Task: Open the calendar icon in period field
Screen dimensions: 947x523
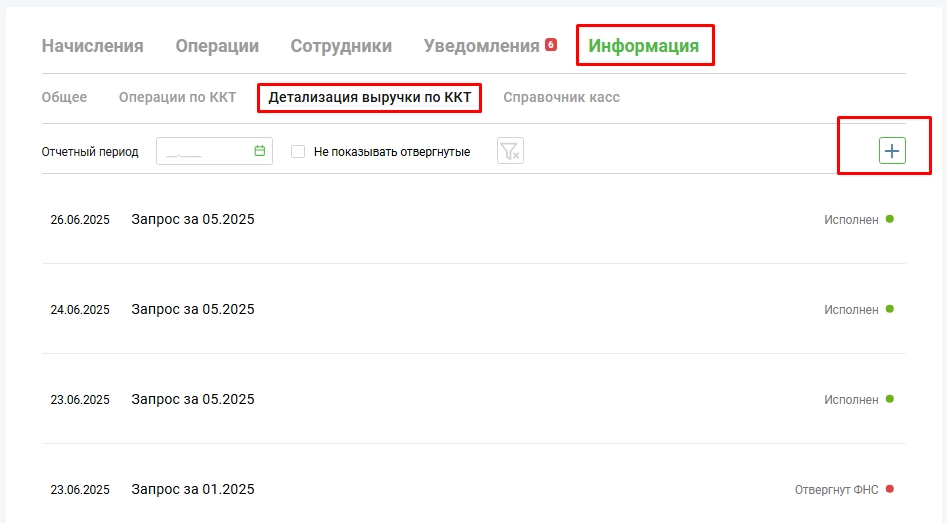Action: pyautogui.click(x=260, y=151)
